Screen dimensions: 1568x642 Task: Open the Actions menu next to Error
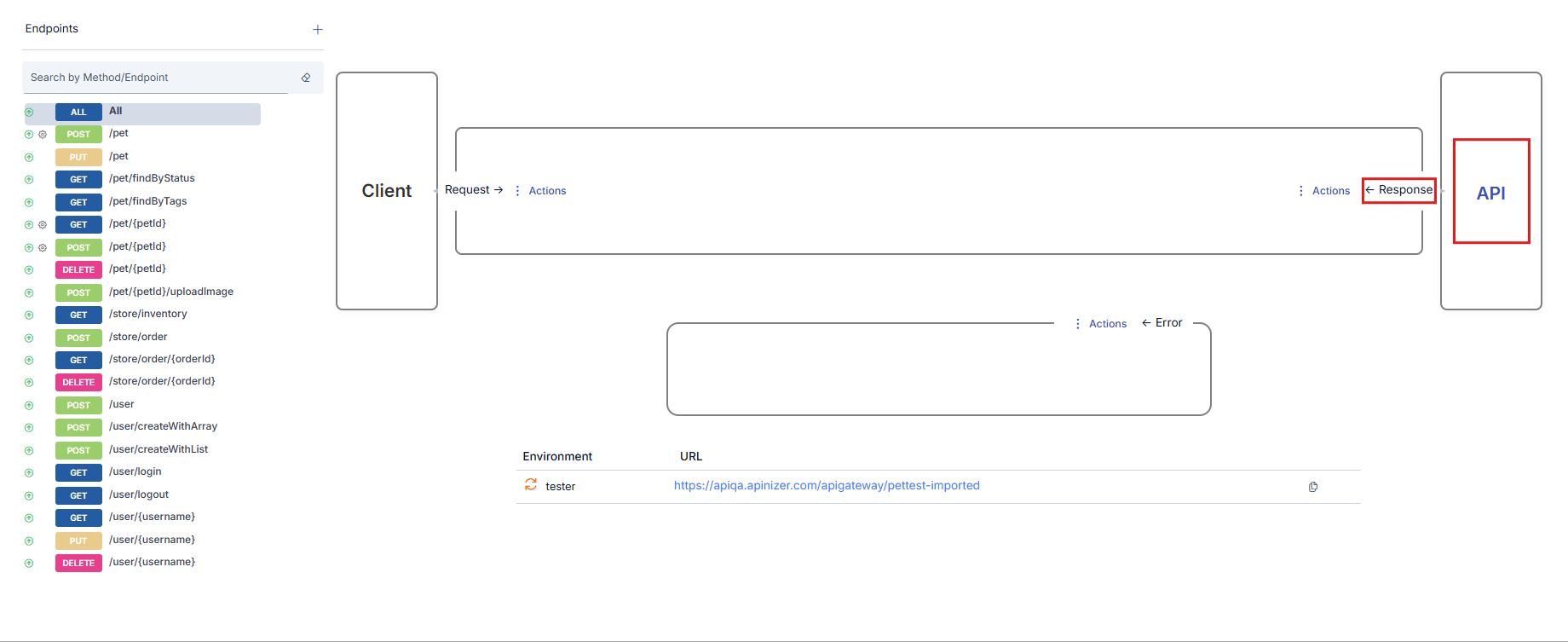[1101, 324]
